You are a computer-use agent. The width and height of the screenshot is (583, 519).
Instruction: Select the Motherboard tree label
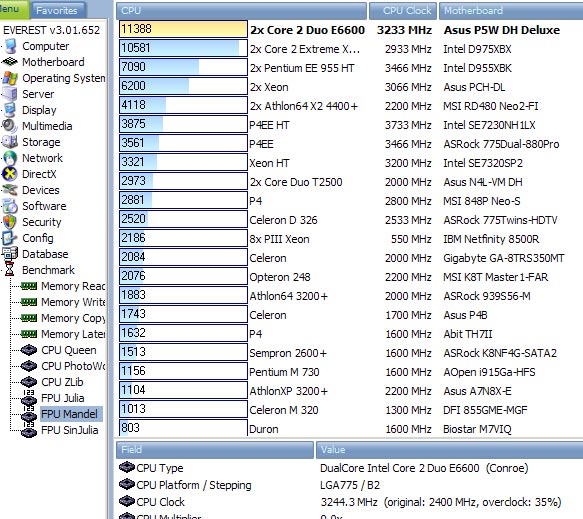[53, 62]
